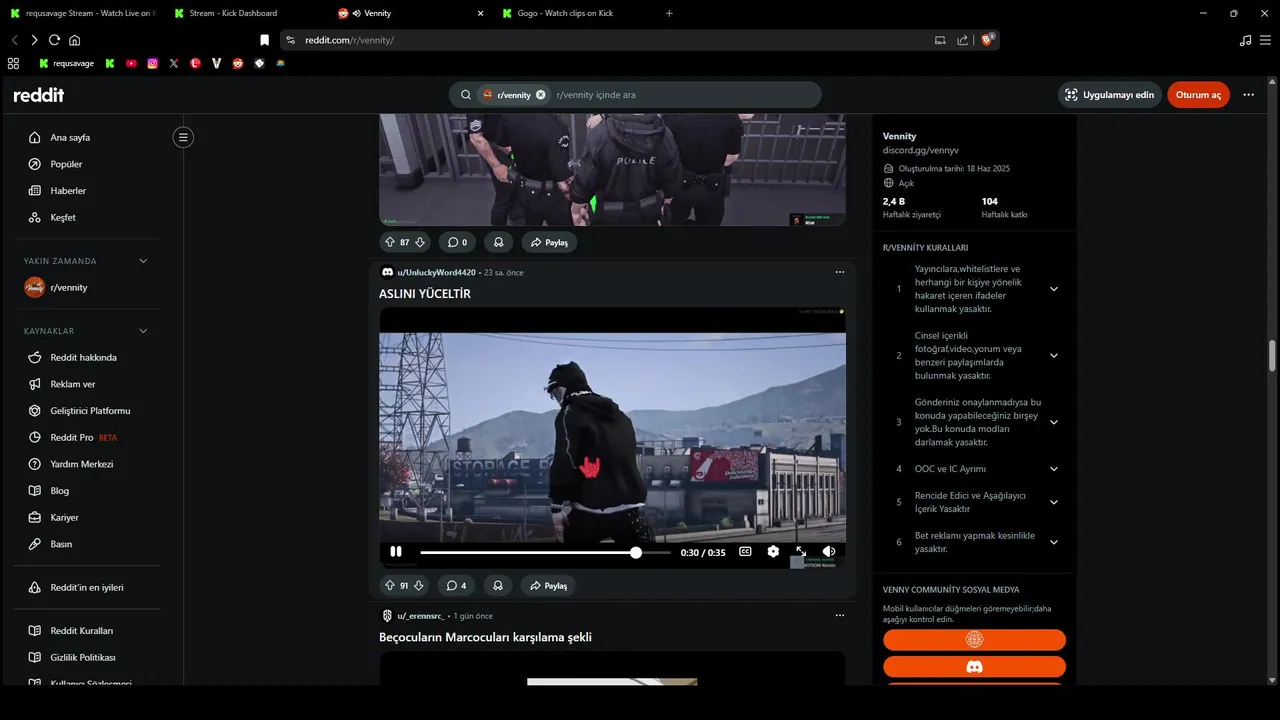Open the YouTube bookmark
Screen dimensions: 1280x720
tap(131, 63)
